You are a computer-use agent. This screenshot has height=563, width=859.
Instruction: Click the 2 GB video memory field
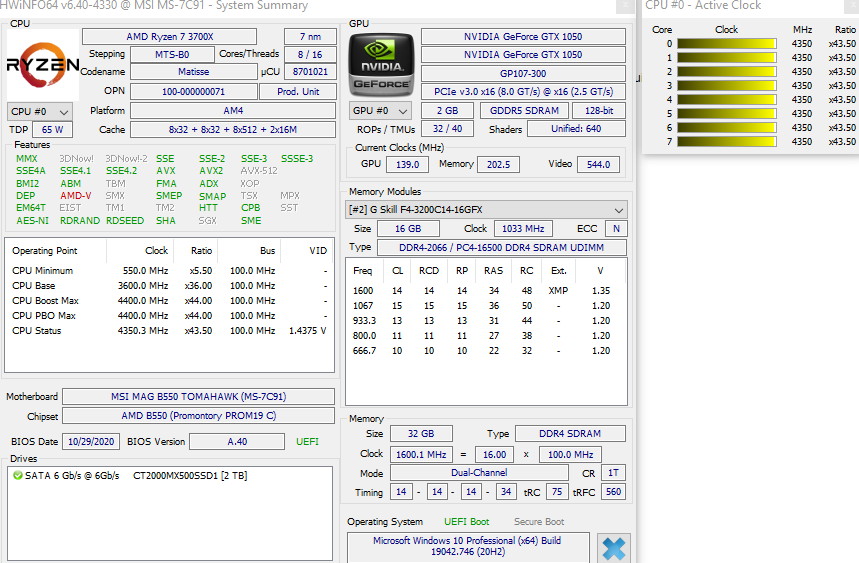pyautogui.click(x=448, y=111)
